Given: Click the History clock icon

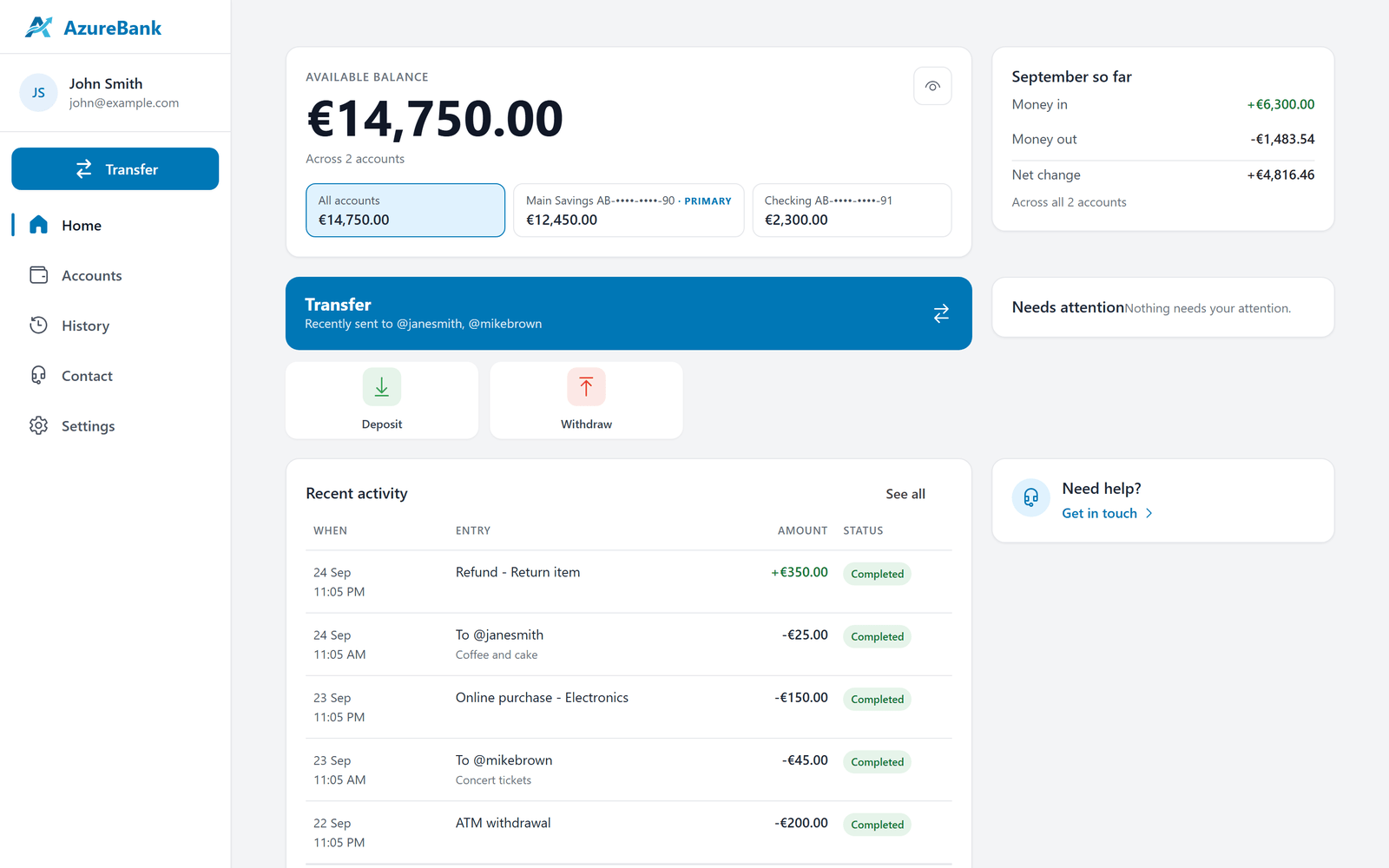Looking at the screenshot, I should (x=38, y=325).
